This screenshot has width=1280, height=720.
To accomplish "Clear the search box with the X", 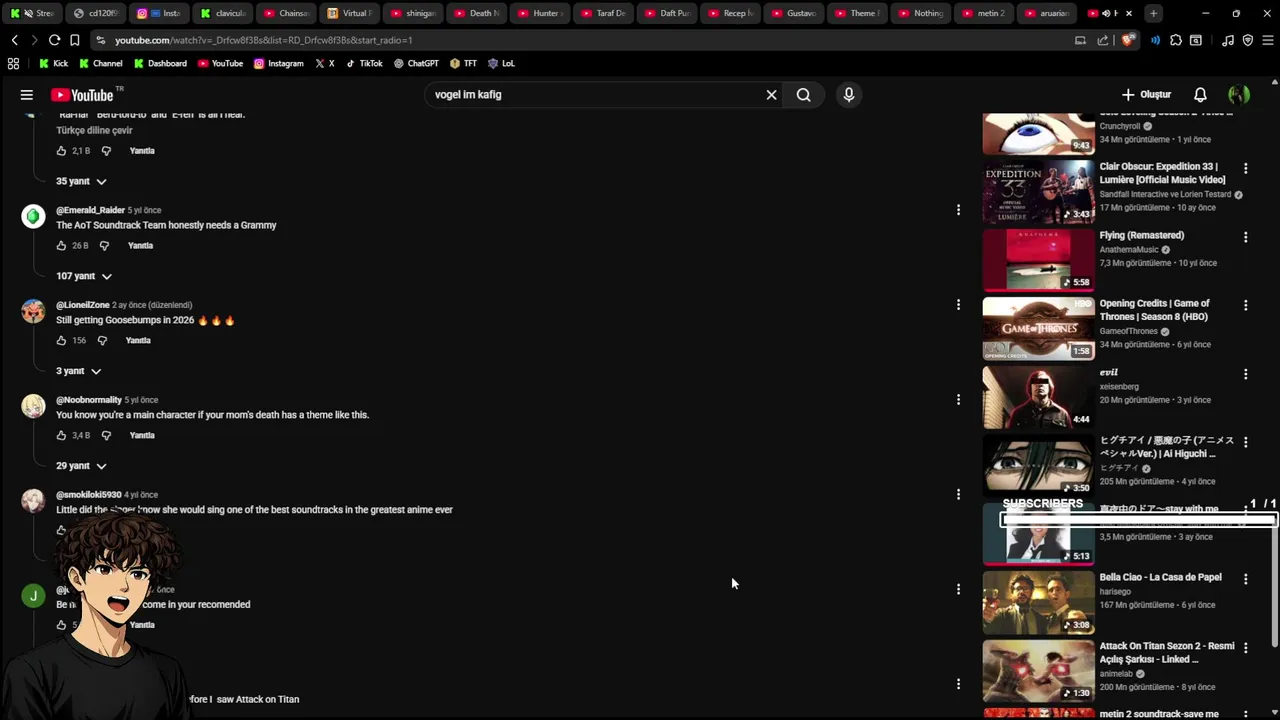I will 771,95.
